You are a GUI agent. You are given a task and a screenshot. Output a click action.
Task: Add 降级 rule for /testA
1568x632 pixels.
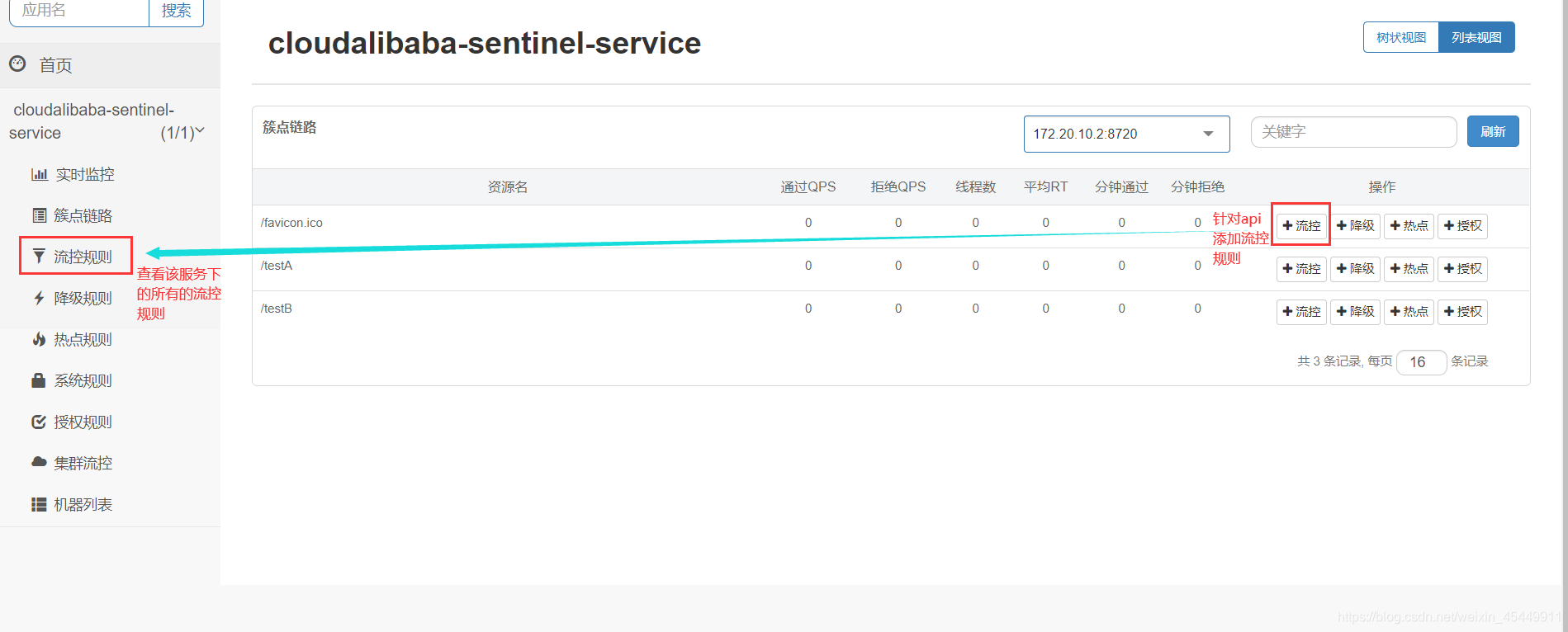[1355, 269]
